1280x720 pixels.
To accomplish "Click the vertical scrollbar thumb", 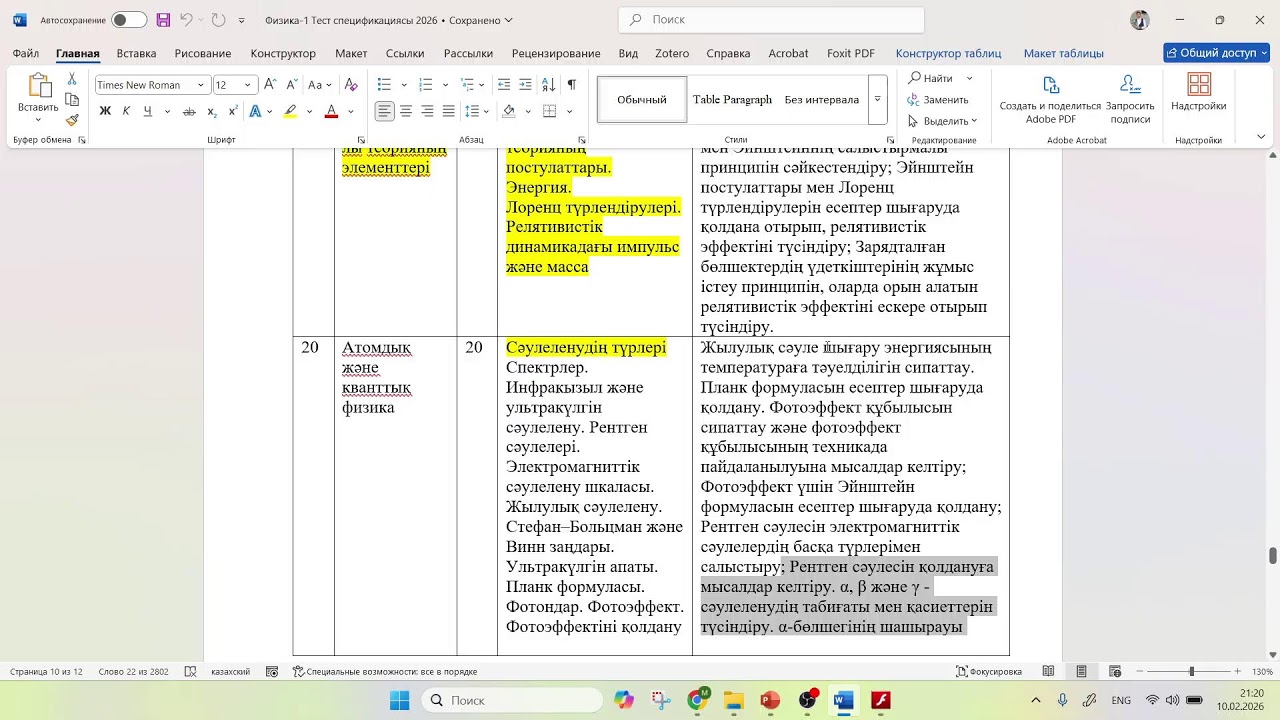I will pyautogui.click(x=1273, y=555).
